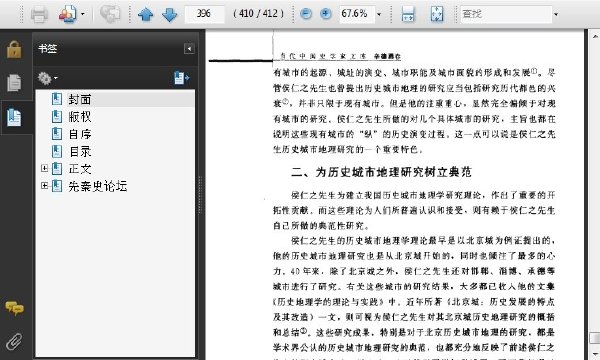Viewport: 600px width, 360px height.
Task: Click the bookmark icon beside 自序
Action: point(57,134)
